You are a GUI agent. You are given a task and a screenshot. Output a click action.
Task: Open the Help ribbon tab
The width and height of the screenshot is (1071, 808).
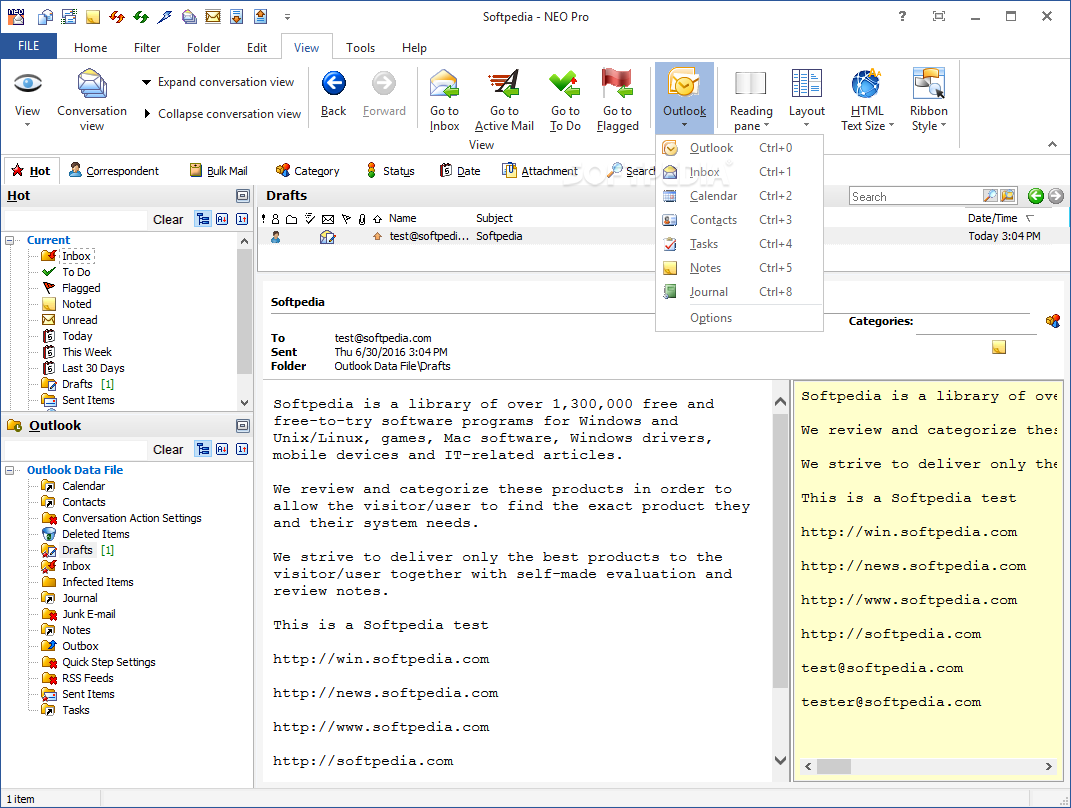414,48
